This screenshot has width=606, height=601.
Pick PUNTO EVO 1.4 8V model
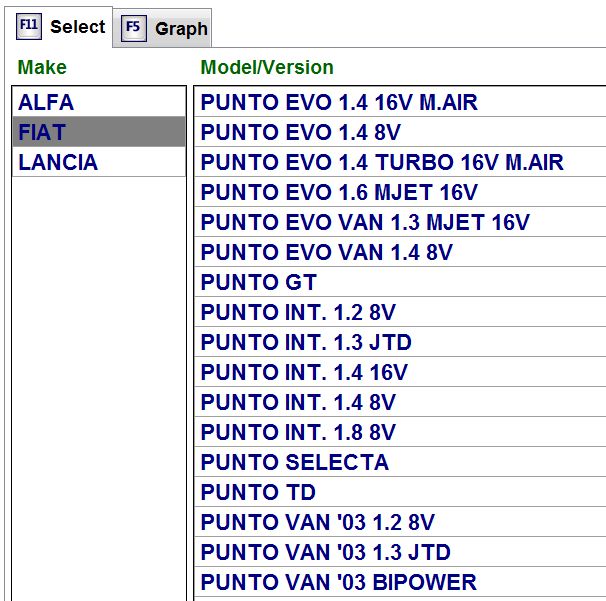point(400,132)
